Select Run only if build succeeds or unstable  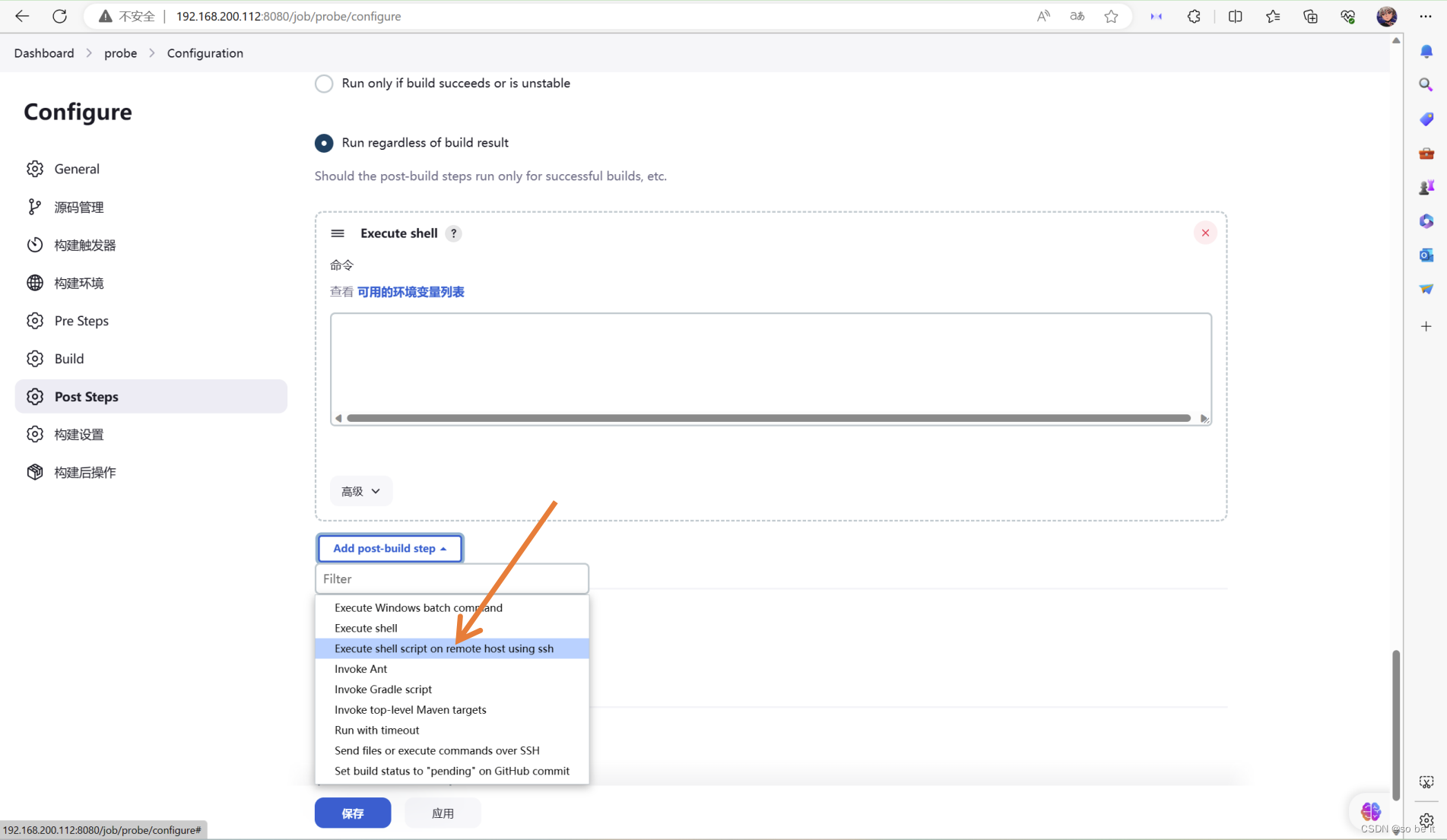coord(324,84)
